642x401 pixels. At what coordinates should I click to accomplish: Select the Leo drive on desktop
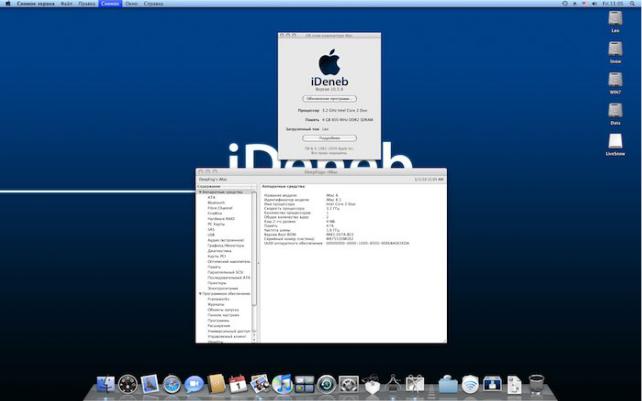pyautogui.click(x=615, y=22)
